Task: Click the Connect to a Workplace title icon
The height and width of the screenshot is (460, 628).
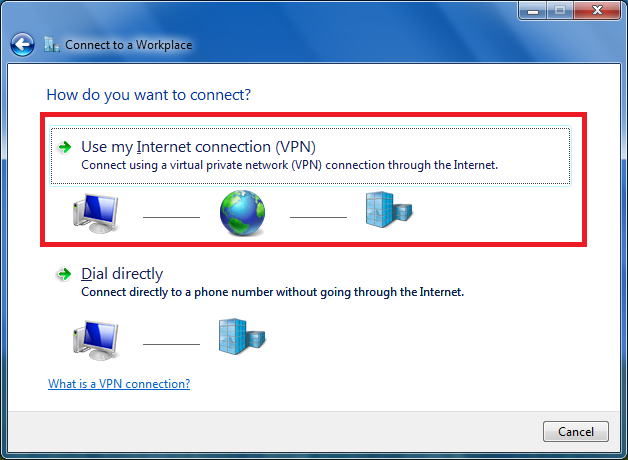Action: 52,44
